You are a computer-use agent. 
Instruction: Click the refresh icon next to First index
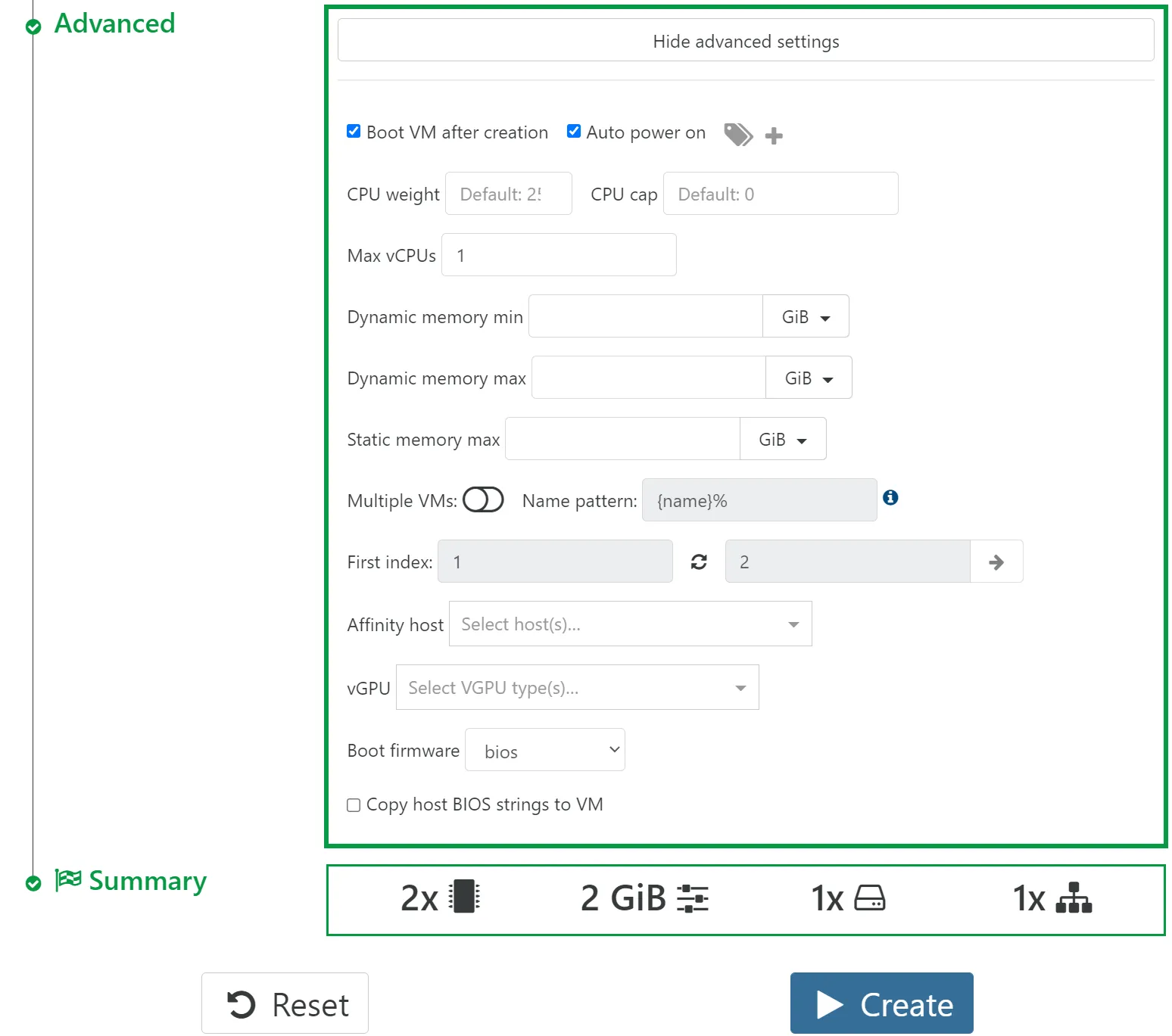pyautogui.click(x=699, y=562)
